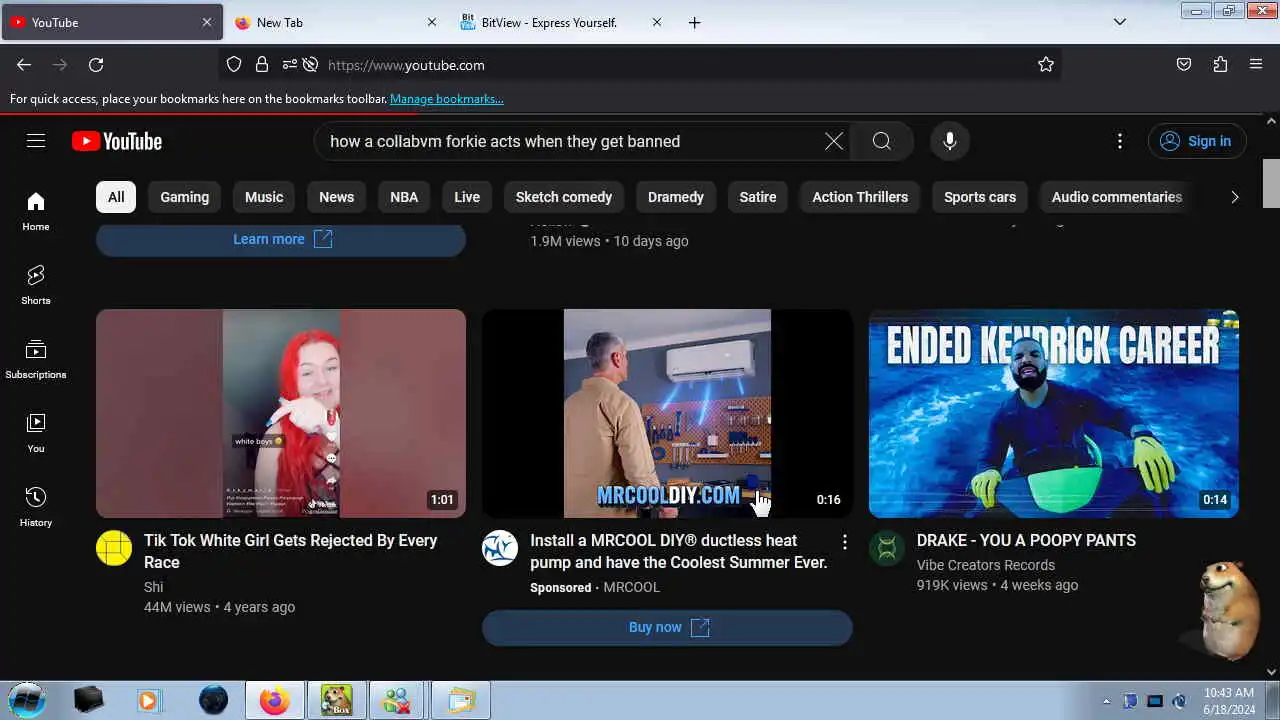Open Home in the YouTube sidebar
This screenshot has height=720, width=1280.
pyautogui.click(x=36, y=211)
